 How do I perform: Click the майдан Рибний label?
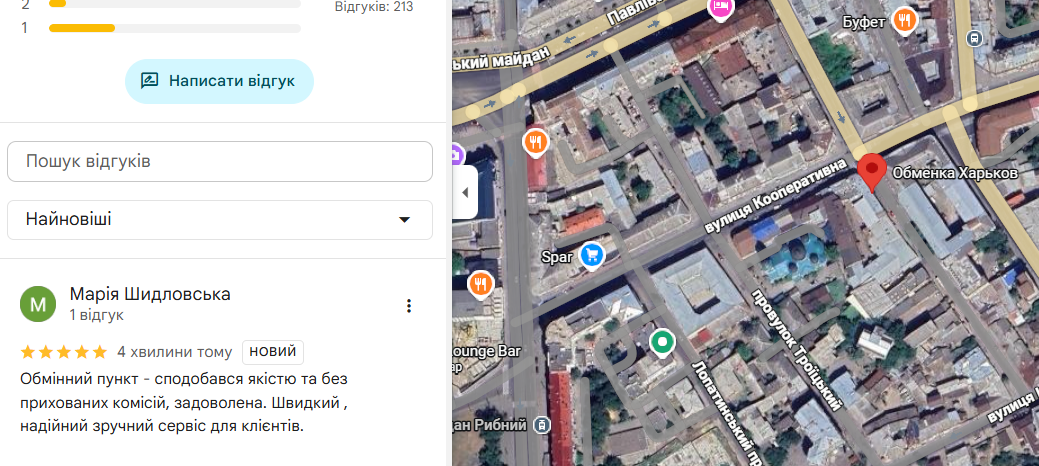[x=490, y=424]
